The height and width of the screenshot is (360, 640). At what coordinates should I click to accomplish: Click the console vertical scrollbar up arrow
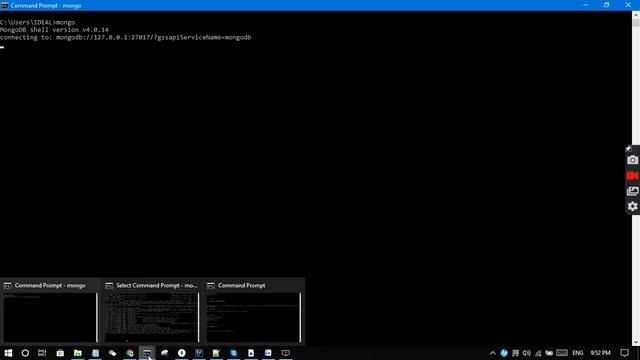pyautogui.click(x=636, y=15)
